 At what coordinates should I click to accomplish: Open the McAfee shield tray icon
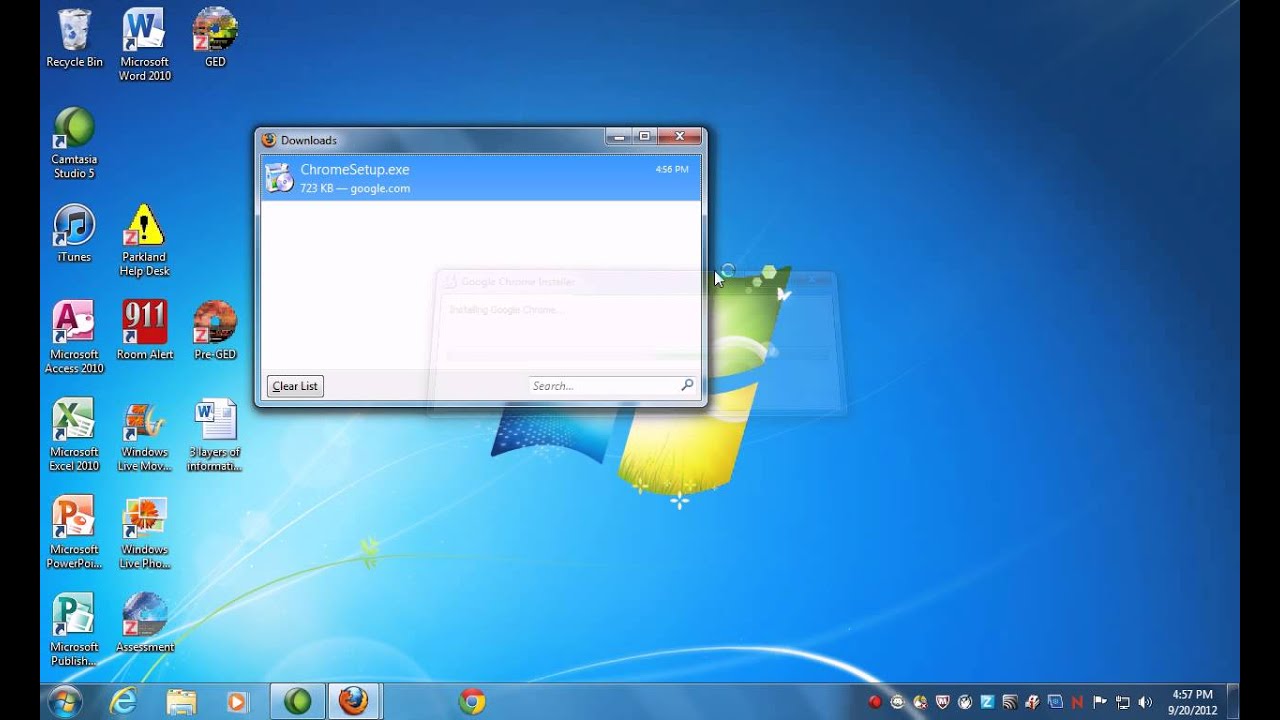click(942, 702)
